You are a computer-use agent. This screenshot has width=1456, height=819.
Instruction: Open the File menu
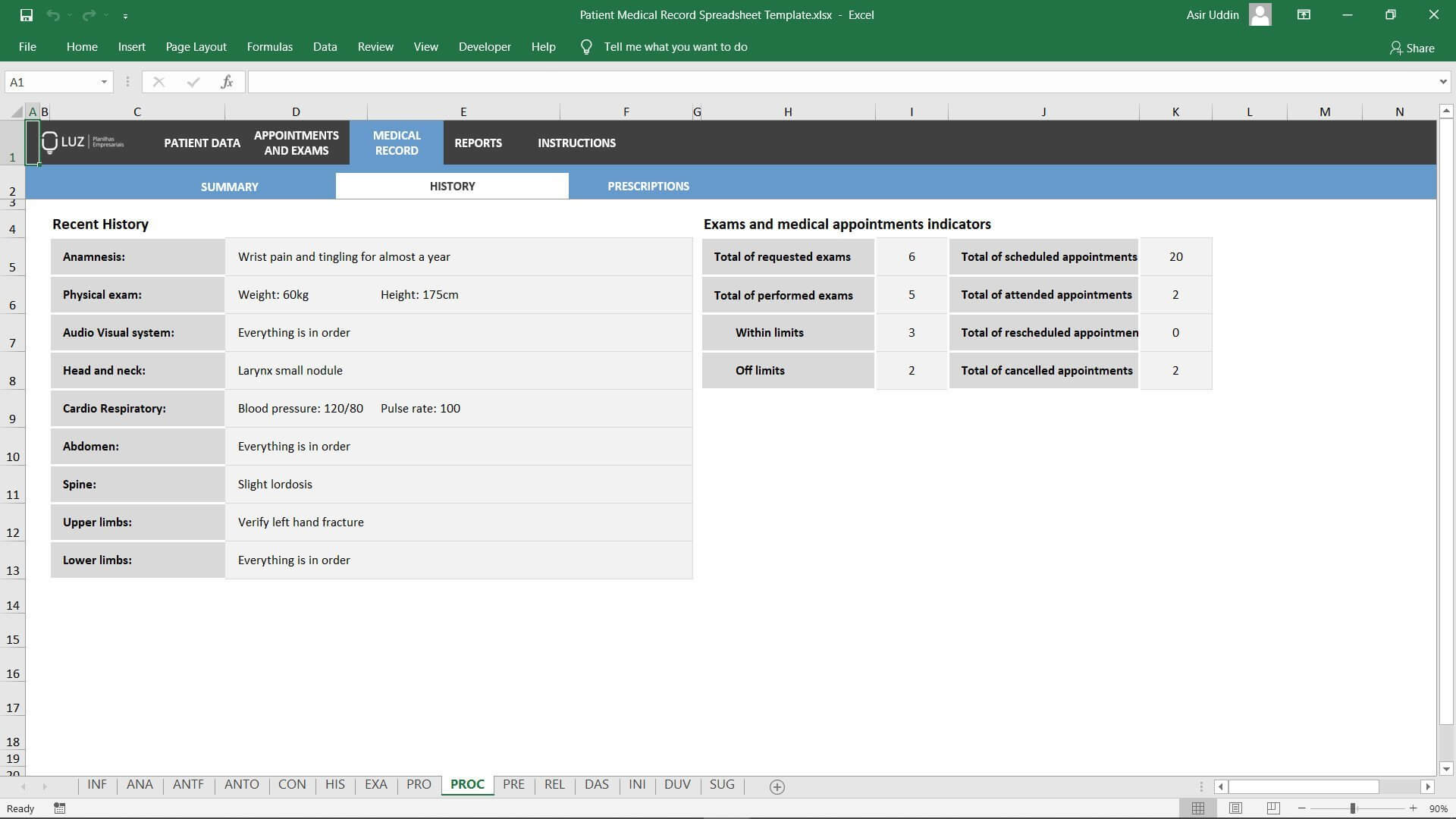(27, 47)
